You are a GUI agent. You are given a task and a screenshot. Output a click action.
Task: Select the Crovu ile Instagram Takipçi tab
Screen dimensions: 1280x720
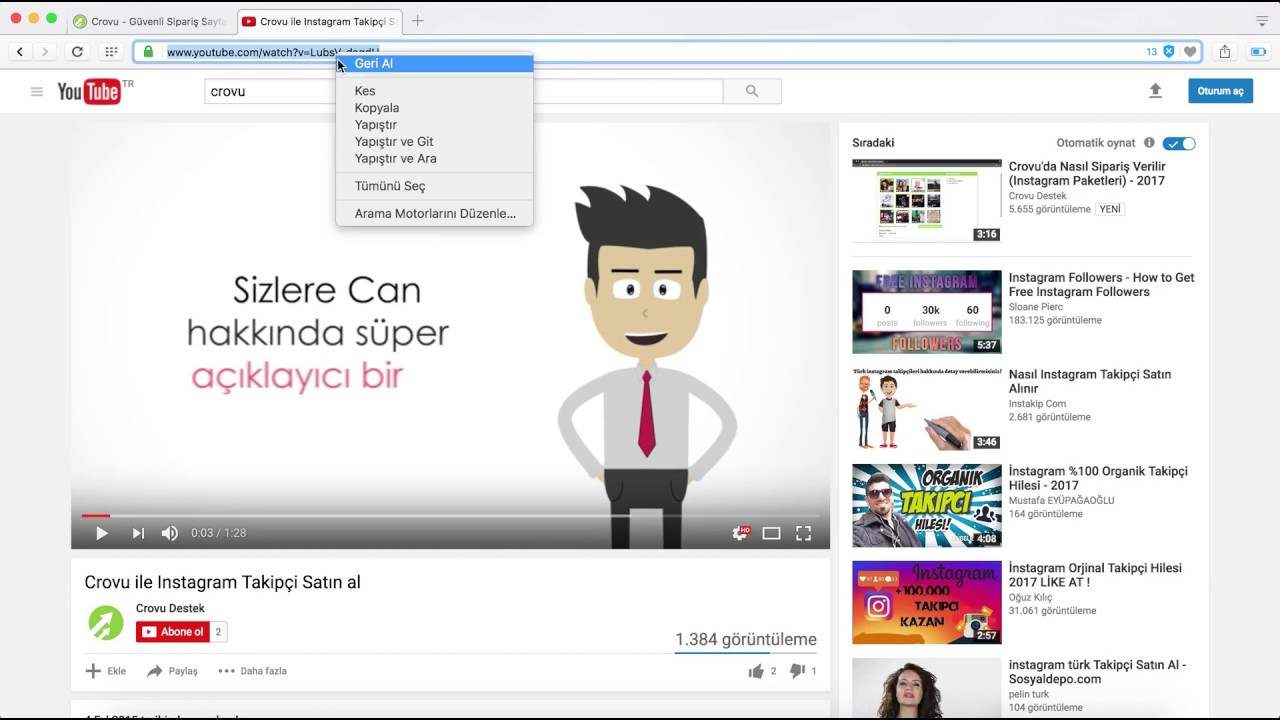[320, 21]
